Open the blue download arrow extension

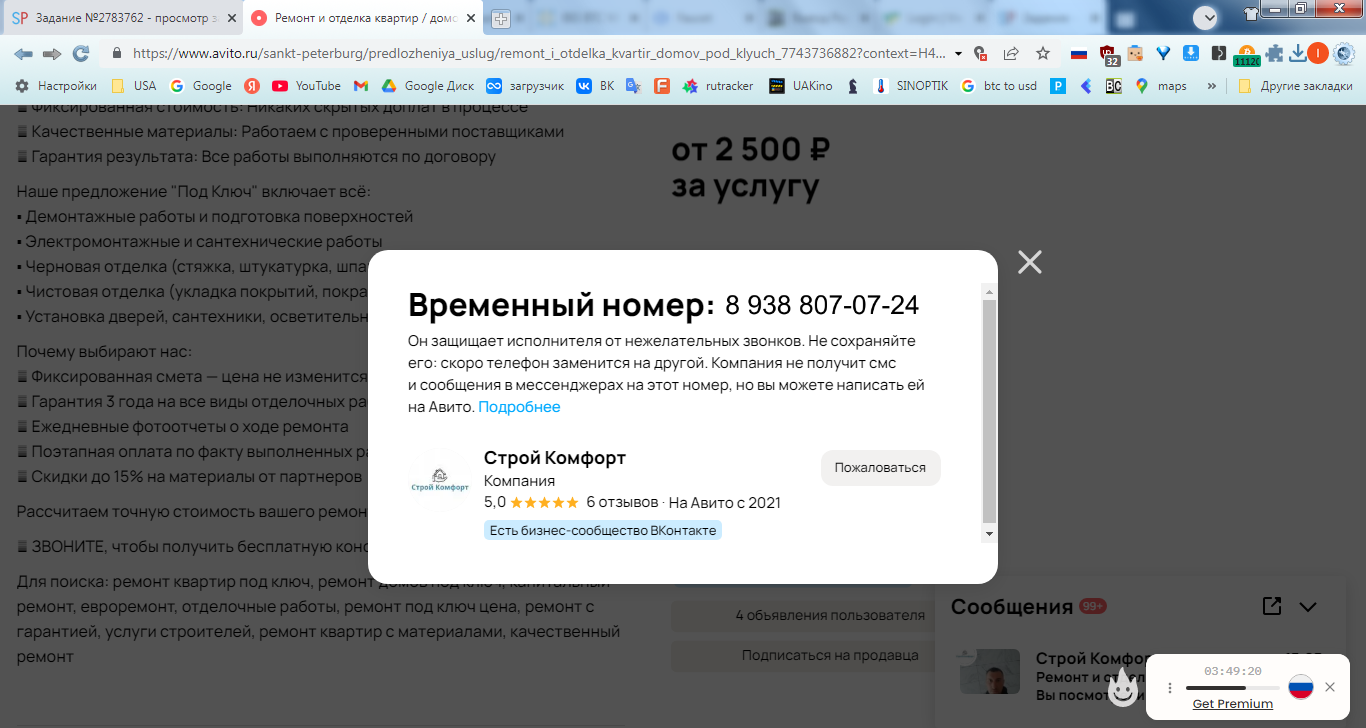(x=1191, y=53)
